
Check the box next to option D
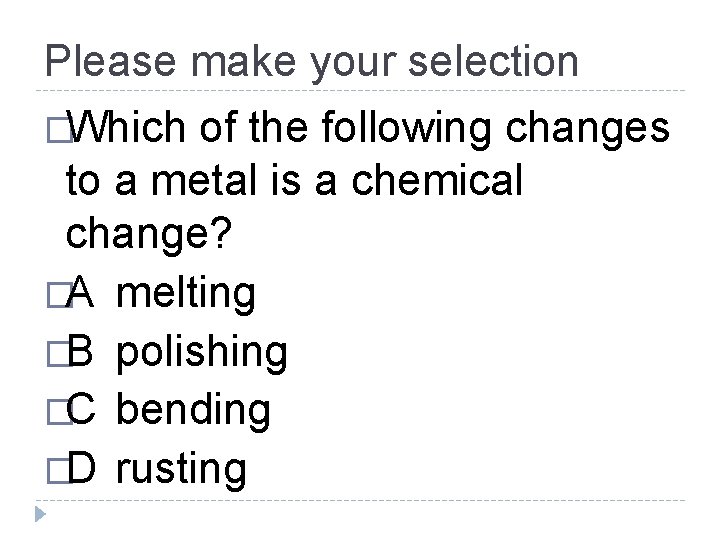59,471
